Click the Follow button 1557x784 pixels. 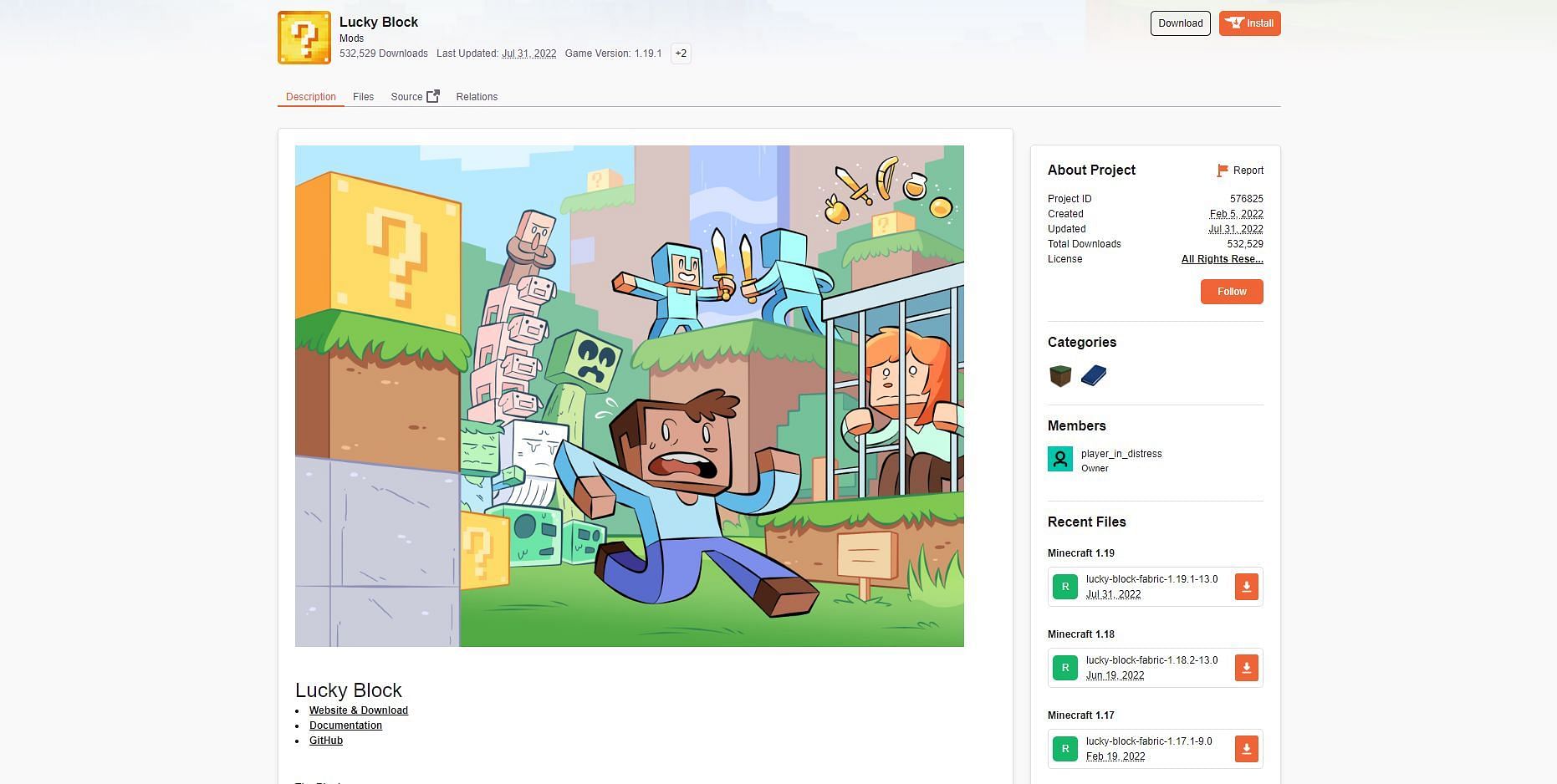1232,292
